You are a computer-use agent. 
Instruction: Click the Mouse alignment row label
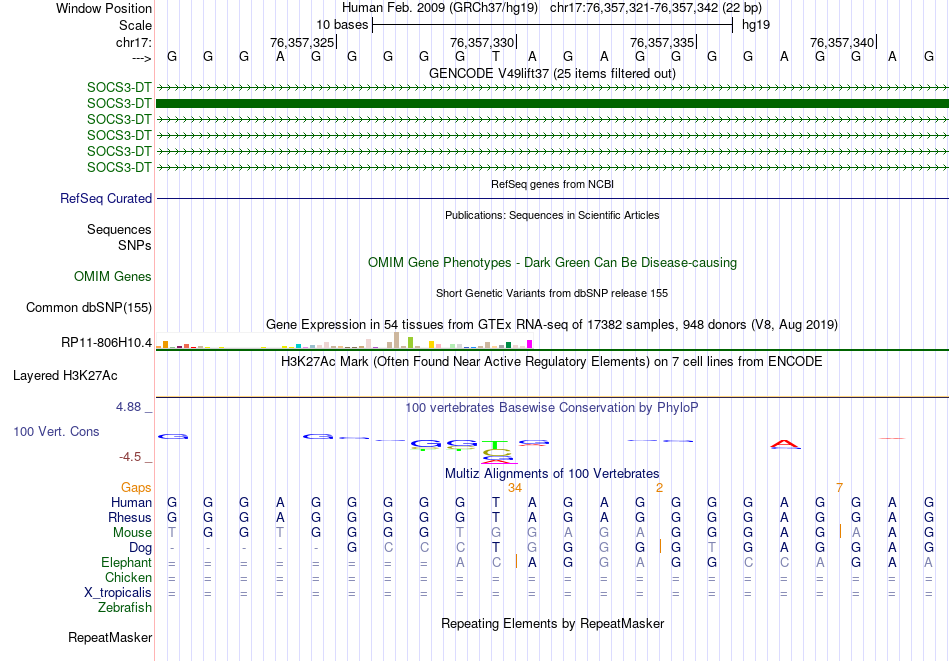[x=132, y=533]
